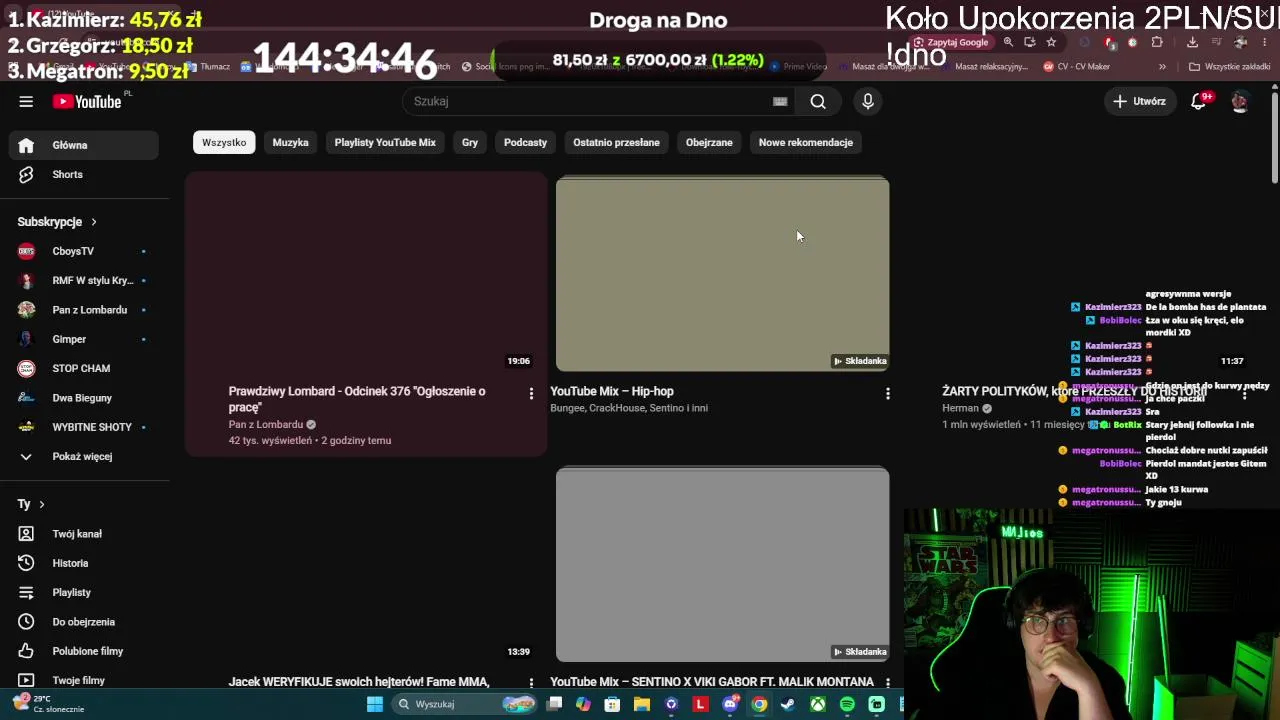Screen dimensions: 1280x720
Task: Expand Pokaż więcej subscriptions list
Action: click(83, 456)
